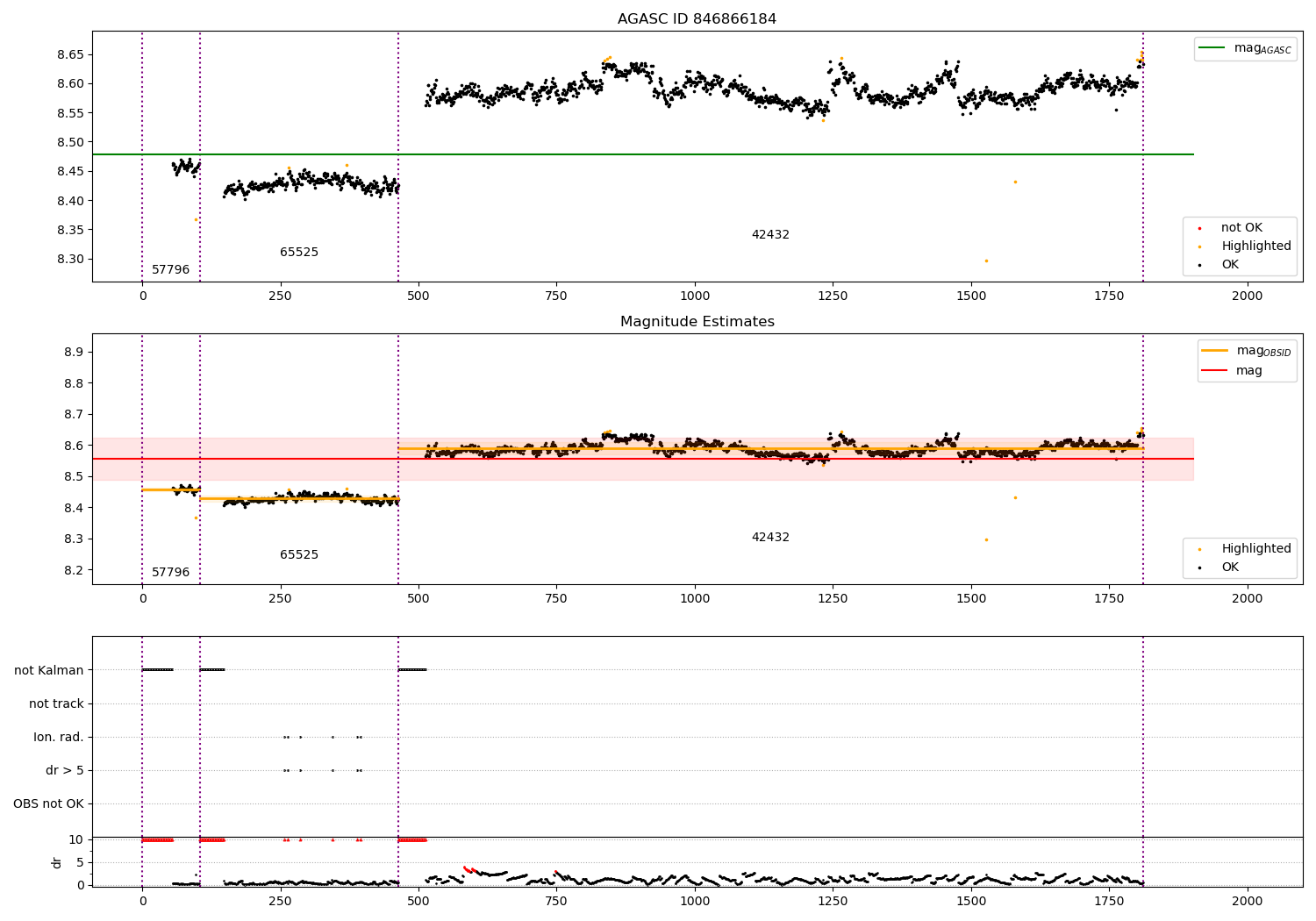Image resolution: width=1316 pixels, height=921 pixels.
Task: Select the "8.2" y-axis tick label
Action: 75,570
